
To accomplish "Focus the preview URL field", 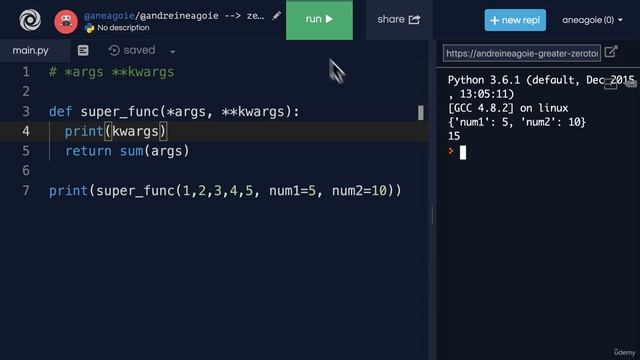I will tap(522, 53).
